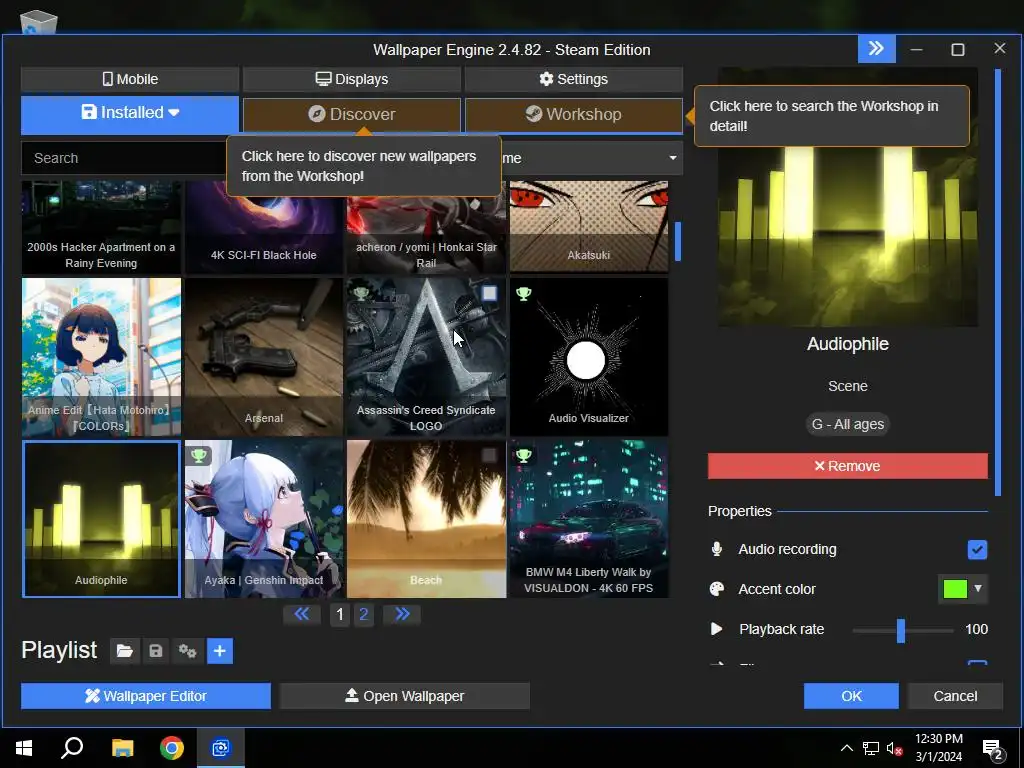The image size is (1024, 768).
Task: Disable Audio recording checkbox
Action: point(977,550)
